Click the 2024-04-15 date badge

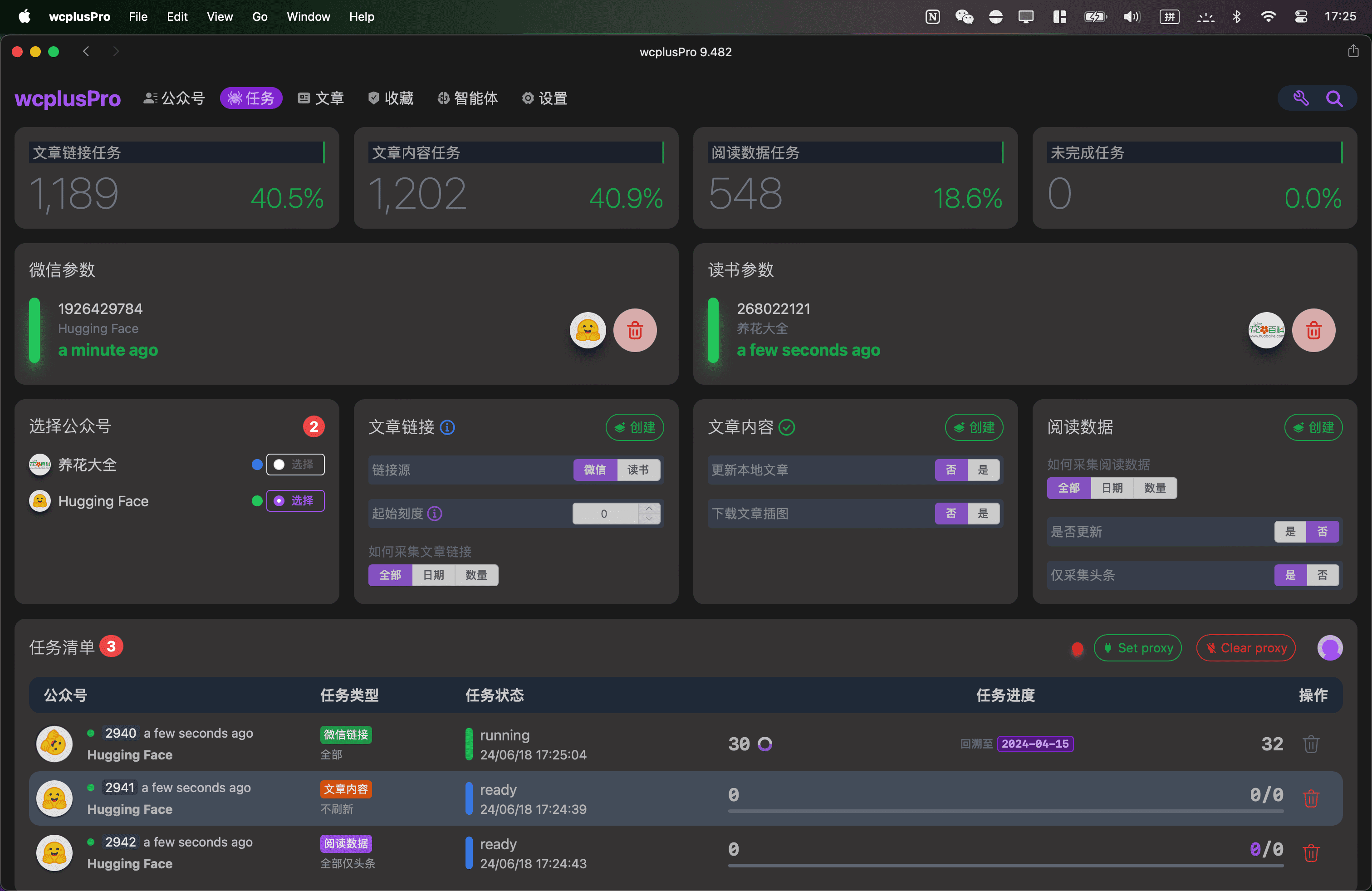(1035, 744)
